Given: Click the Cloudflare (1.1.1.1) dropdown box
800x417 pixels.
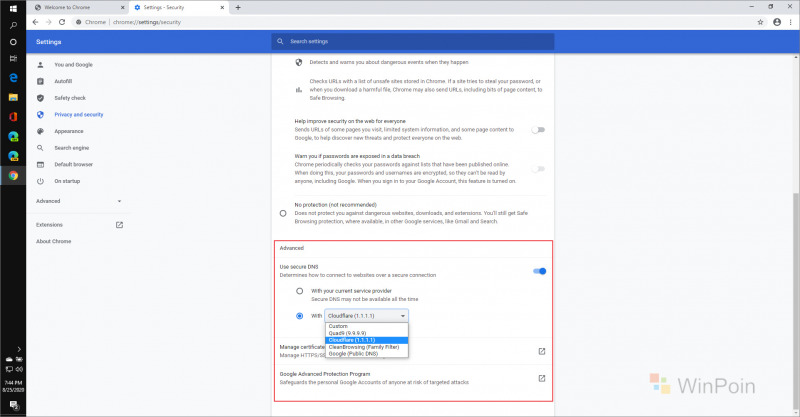Looking at the screenshot, I should tap(366, 316).
